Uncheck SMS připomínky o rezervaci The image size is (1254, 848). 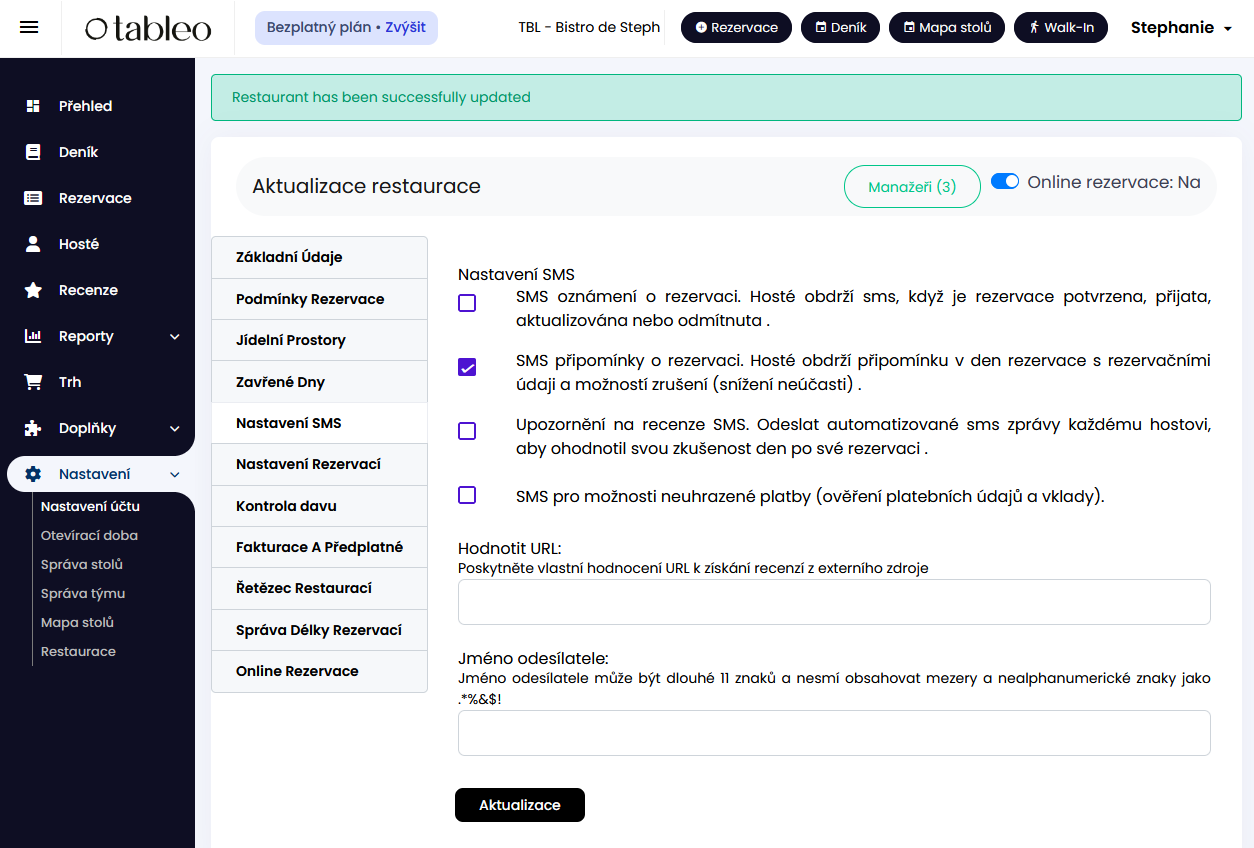(467, 367)
